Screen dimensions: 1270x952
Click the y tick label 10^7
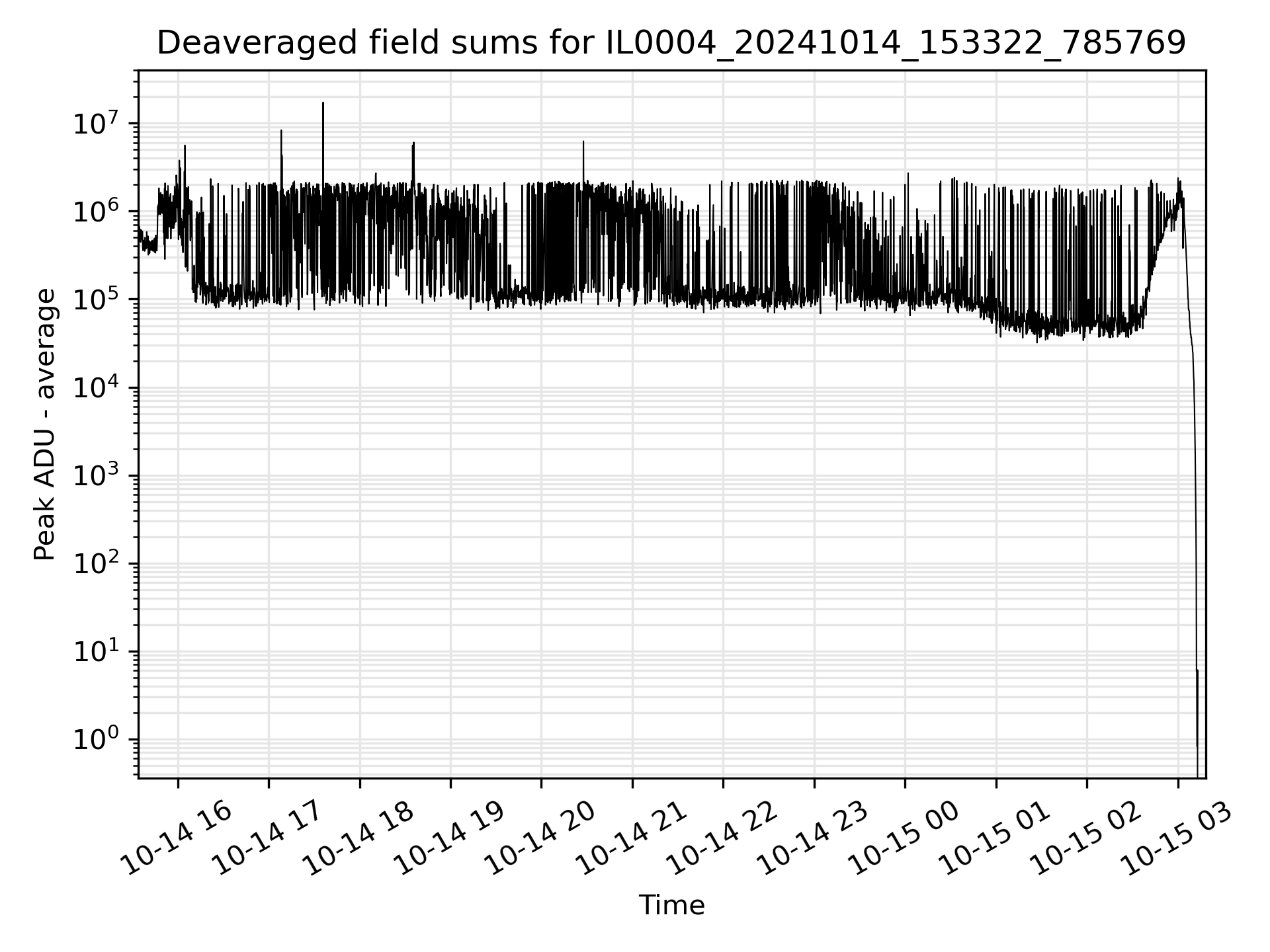click(97, 123)
